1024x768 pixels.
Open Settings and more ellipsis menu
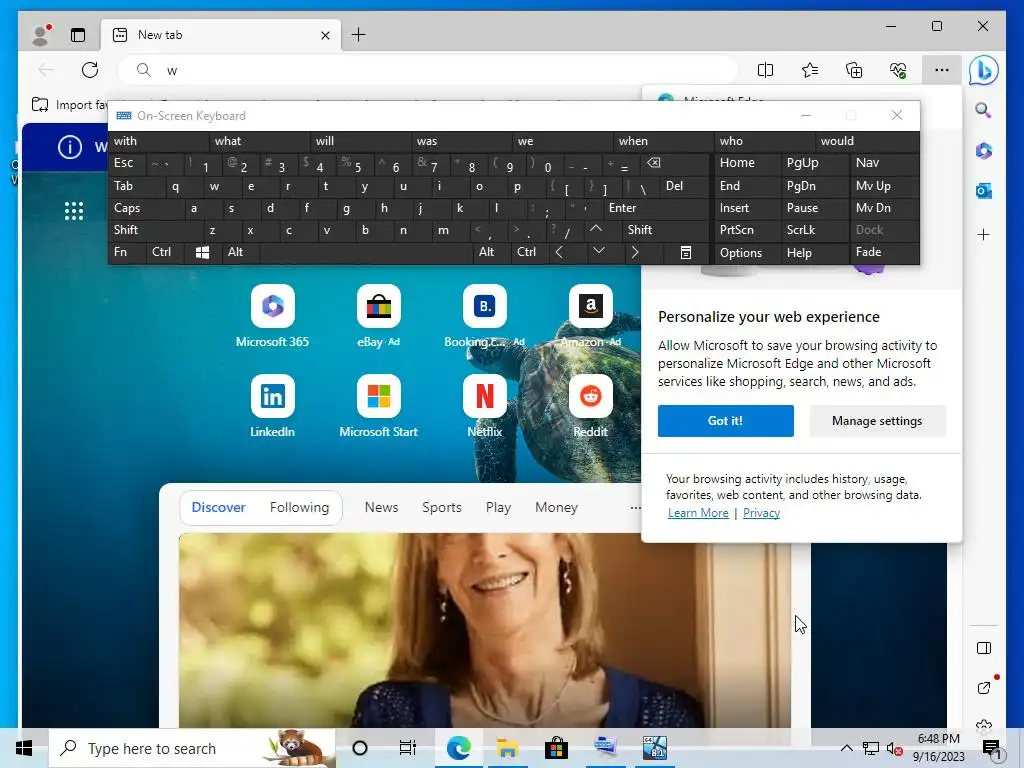942,70
